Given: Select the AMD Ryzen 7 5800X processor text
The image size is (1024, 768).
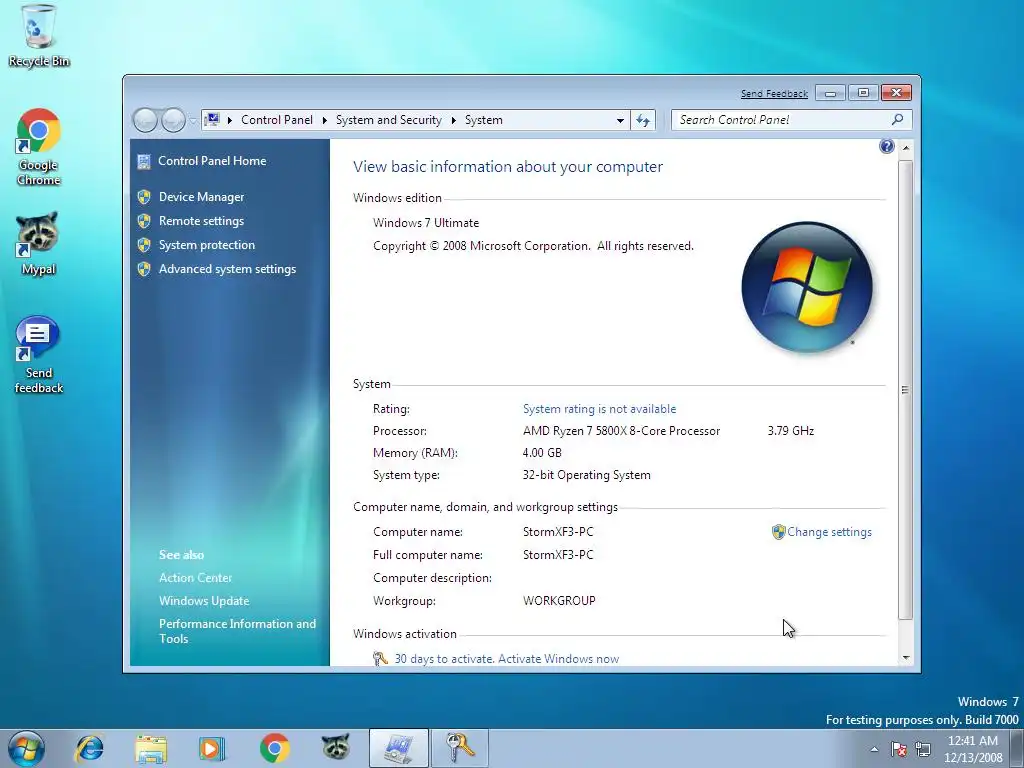Looking at the screenshot, I should click(621, 431).
